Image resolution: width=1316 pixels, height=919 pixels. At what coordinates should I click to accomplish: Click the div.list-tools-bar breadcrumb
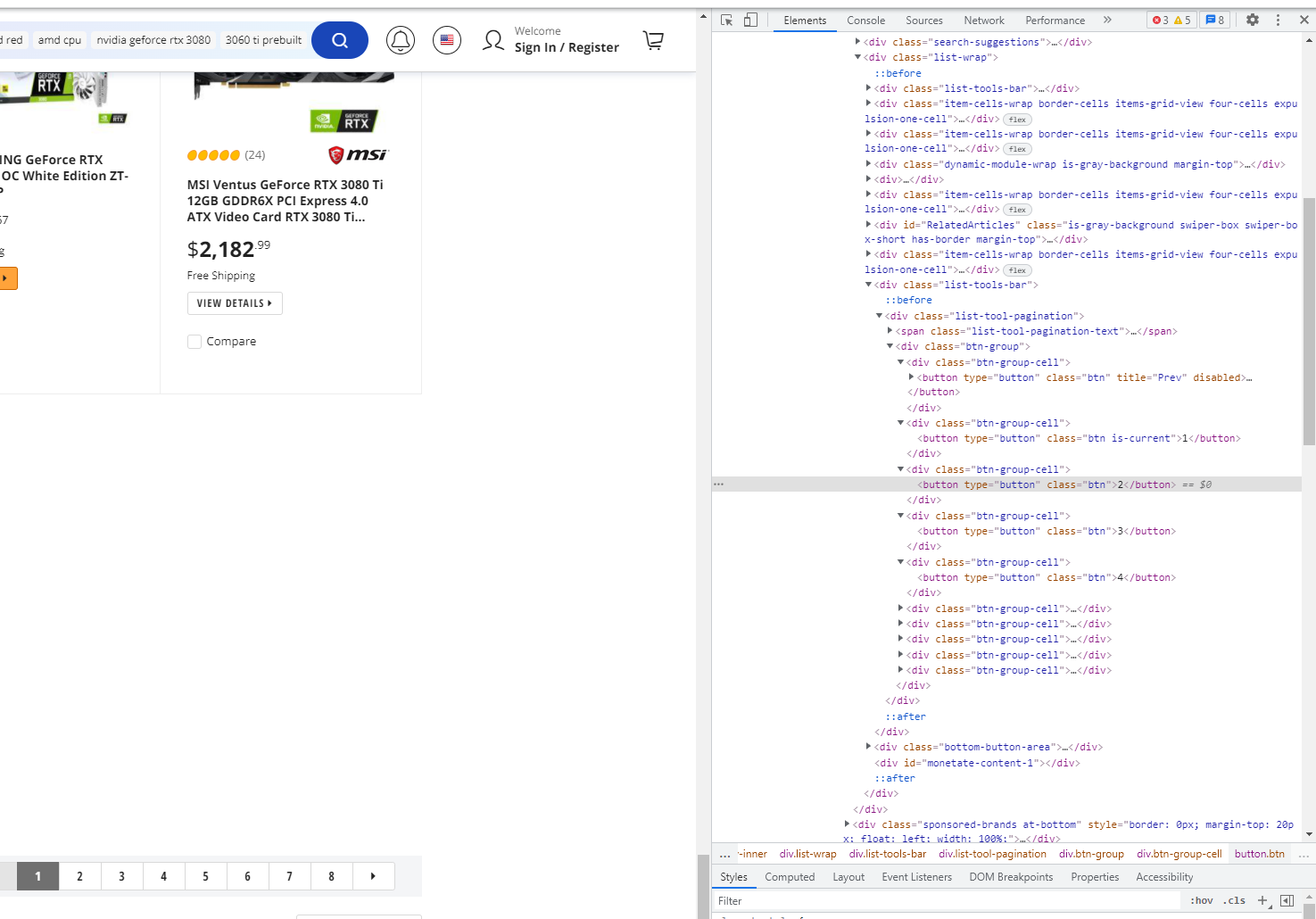[887, 854]
